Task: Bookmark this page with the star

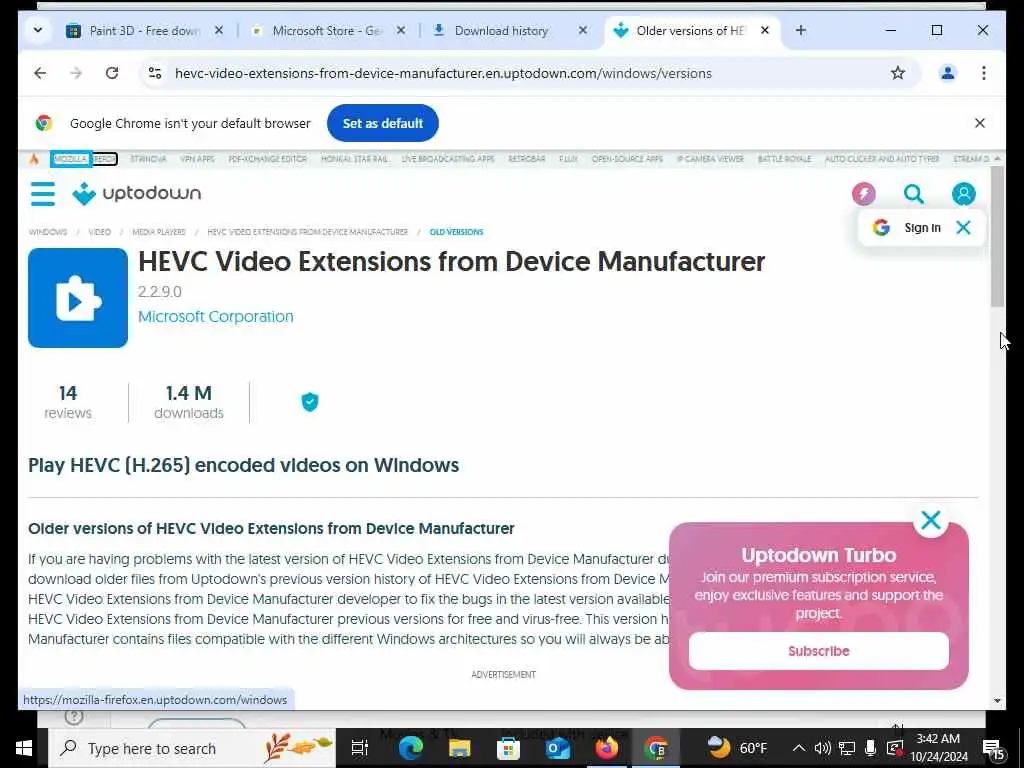Action: [x=898, y=73]
